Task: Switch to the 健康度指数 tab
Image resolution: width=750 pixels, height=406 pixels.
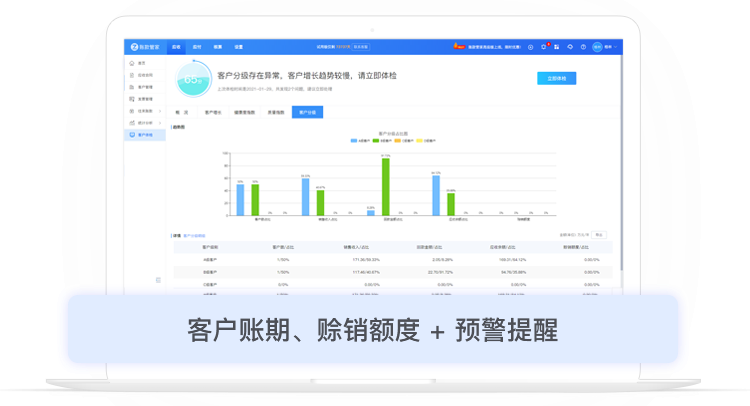Action: (x=243, y=113)
